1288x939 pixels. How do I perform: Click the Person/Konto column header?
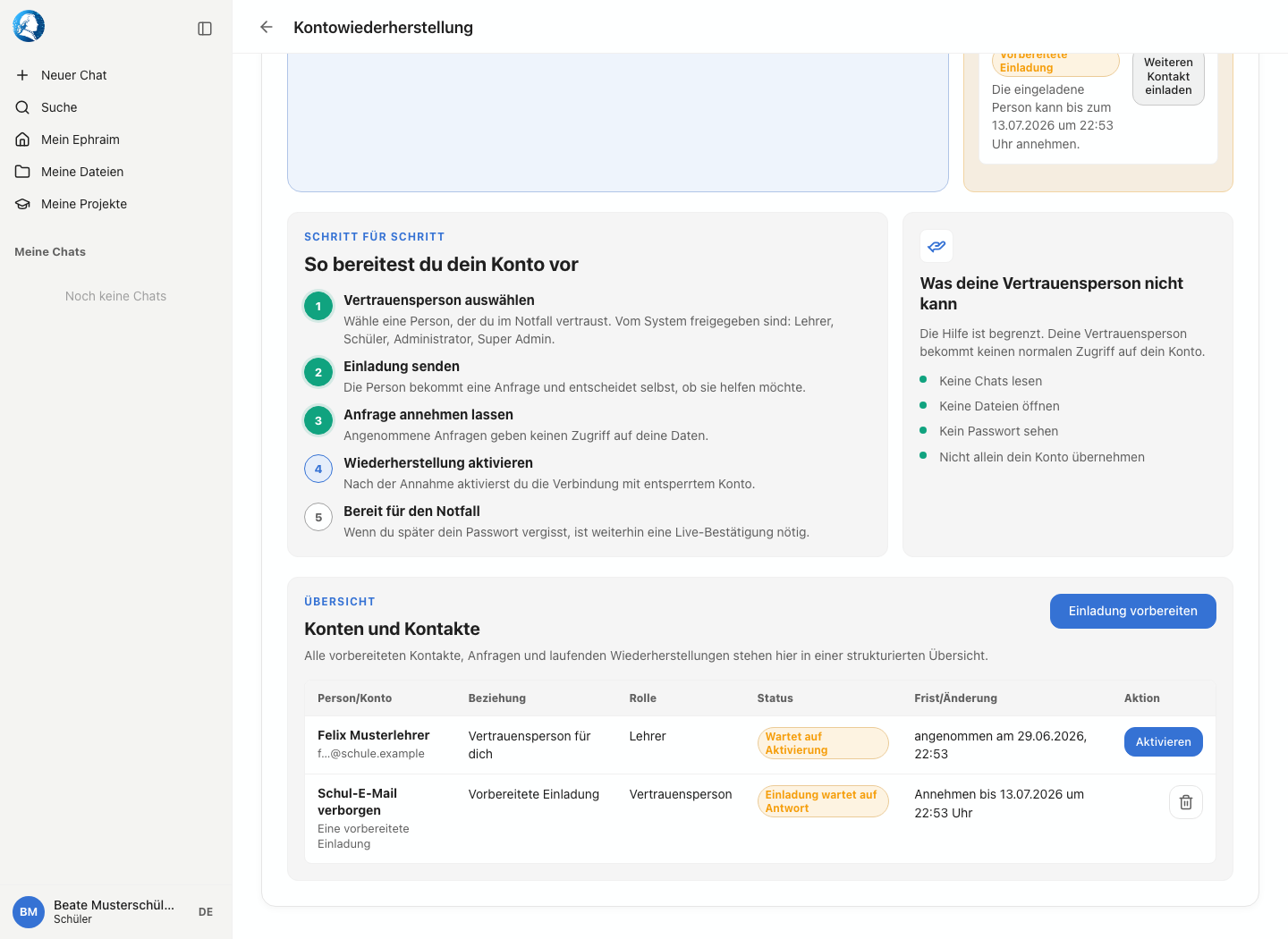coord(354,698)
